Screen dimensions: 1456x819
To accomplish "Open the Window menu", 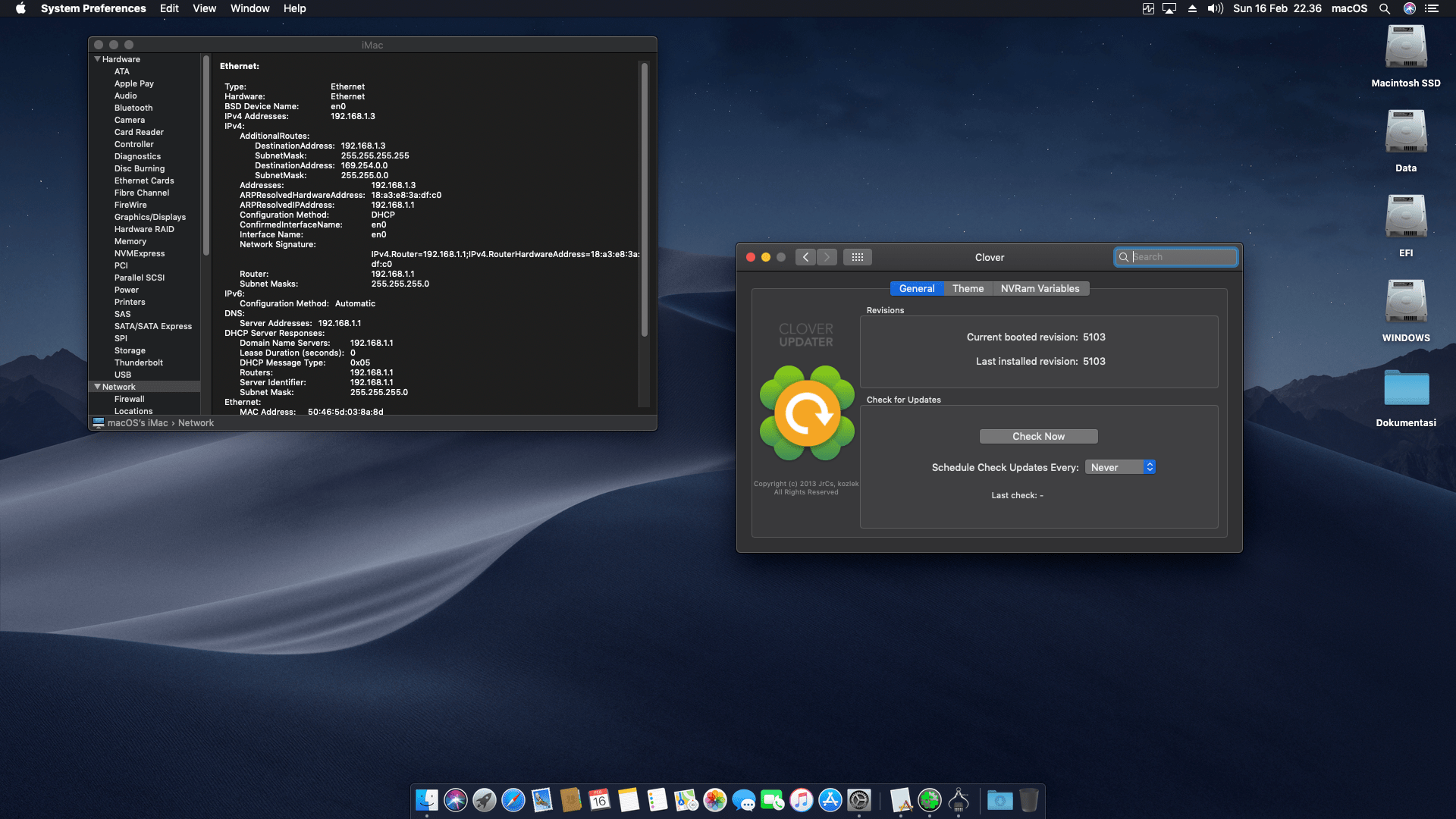I will [249, 8].
